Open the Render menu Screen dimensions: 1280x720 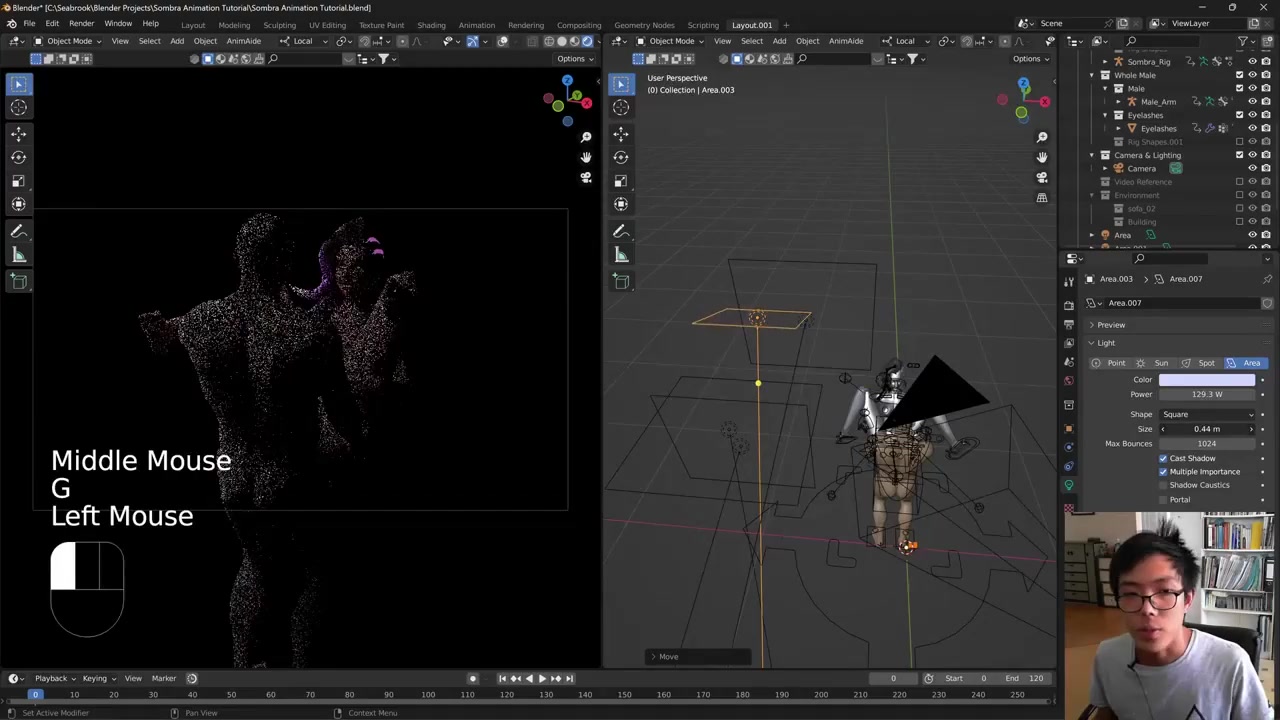81,24
